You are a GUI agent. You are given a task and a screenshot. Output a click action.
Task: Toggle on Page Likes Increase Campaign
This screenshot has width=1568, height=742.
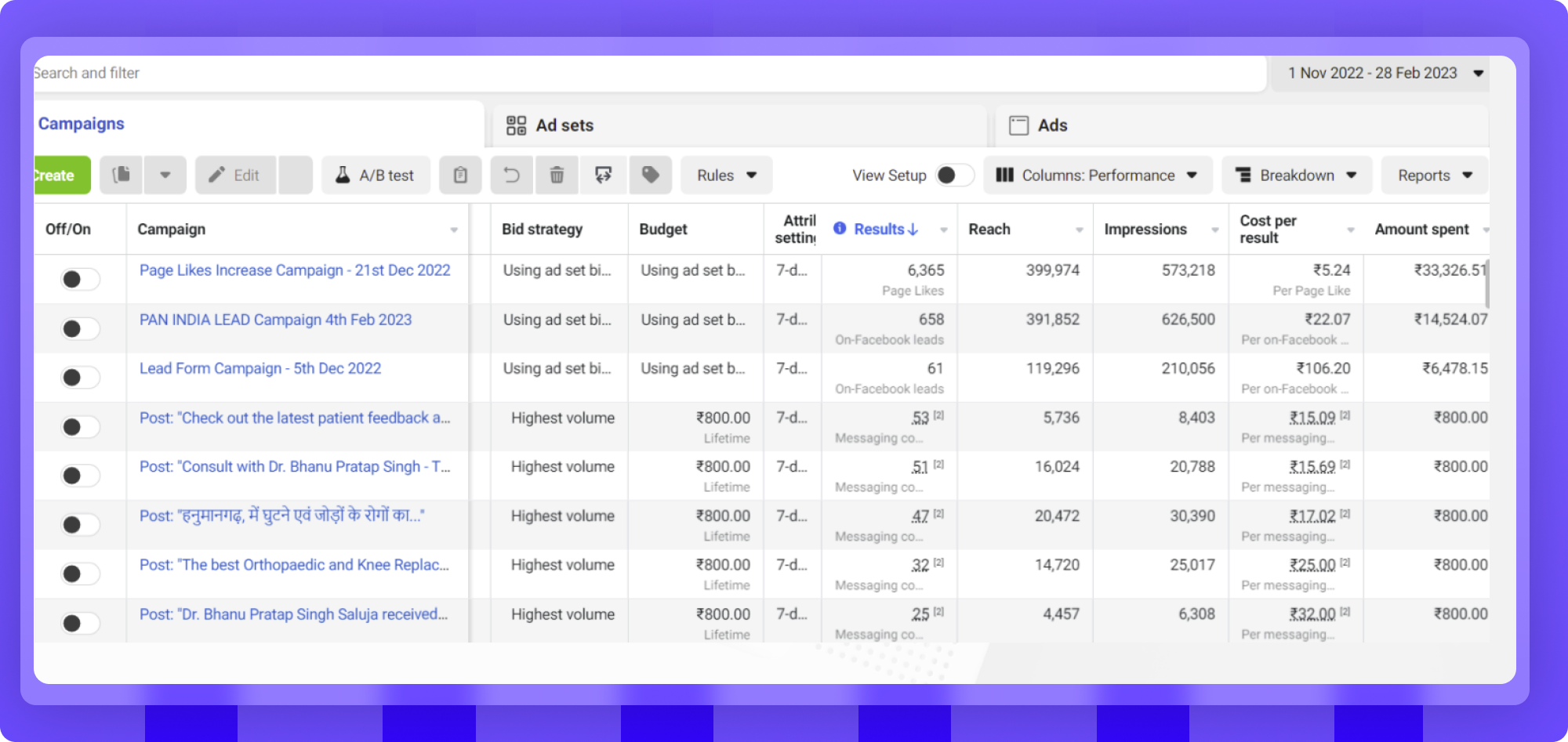point(80,279)
